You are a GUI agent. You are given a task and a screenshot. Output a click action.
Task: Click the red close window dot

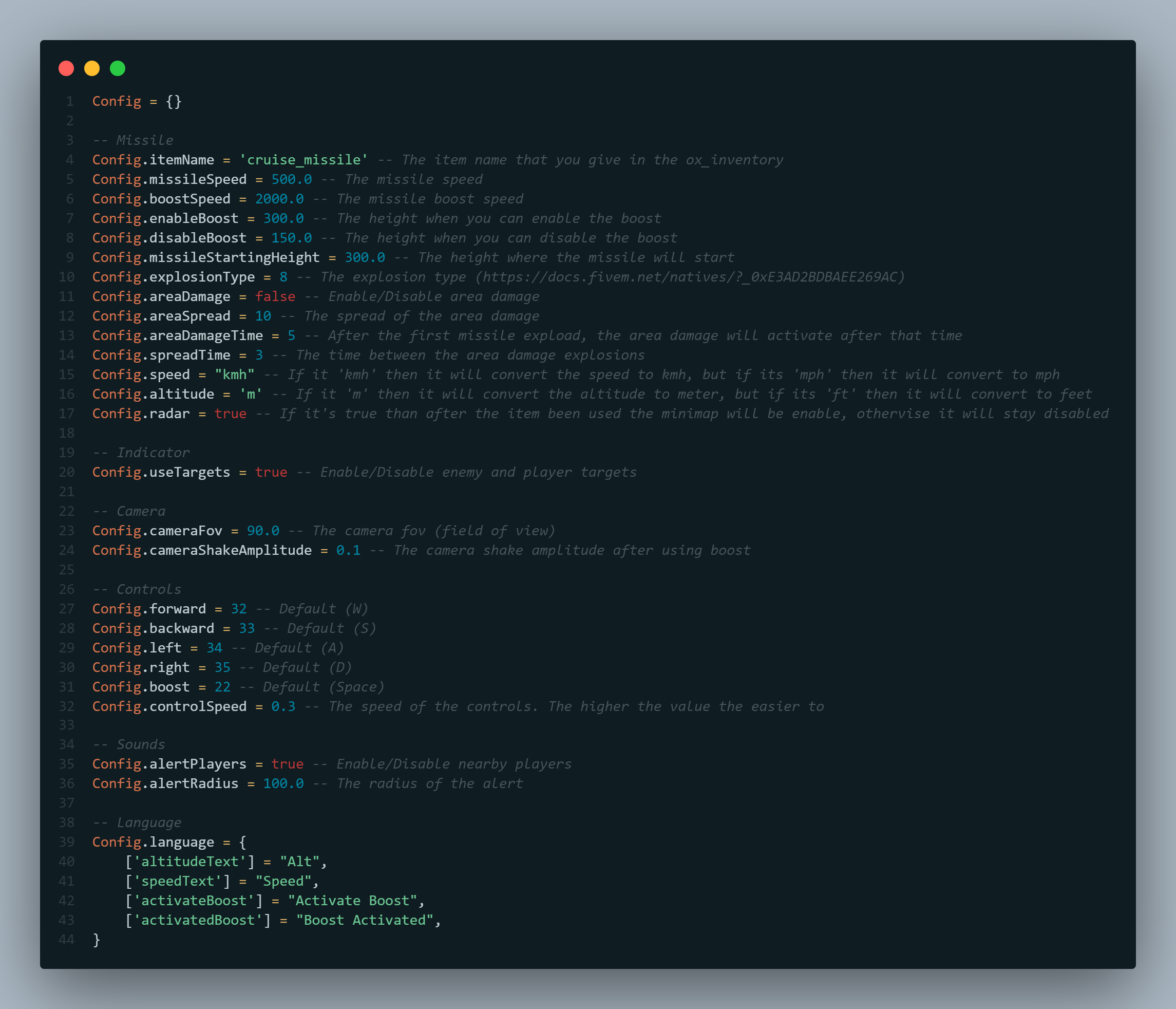coord(66,69)
